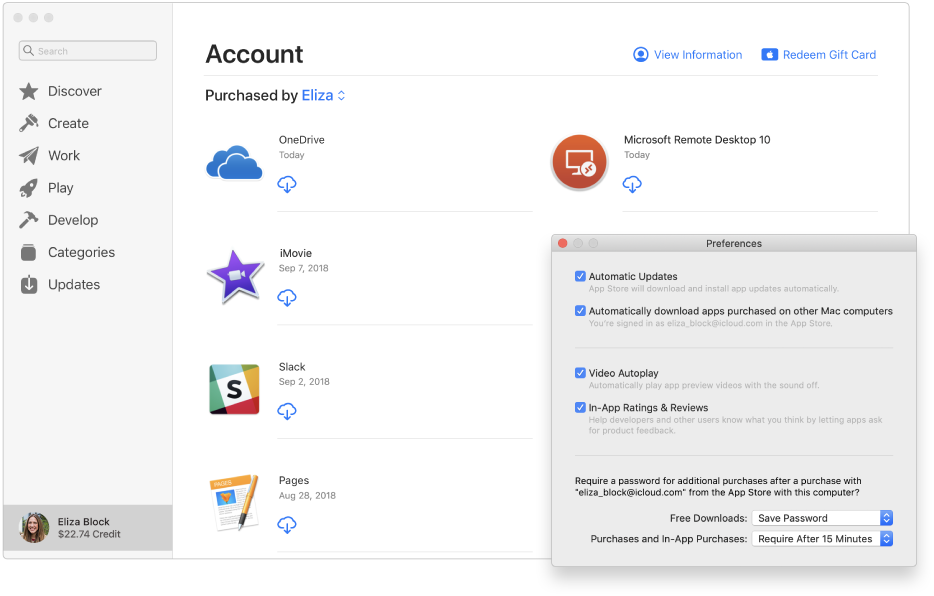The image size is (934, 596).
Task: Open the Purchases and In-App Purchases dropdown
Action: pyautogui.click(x=822, y=539)
